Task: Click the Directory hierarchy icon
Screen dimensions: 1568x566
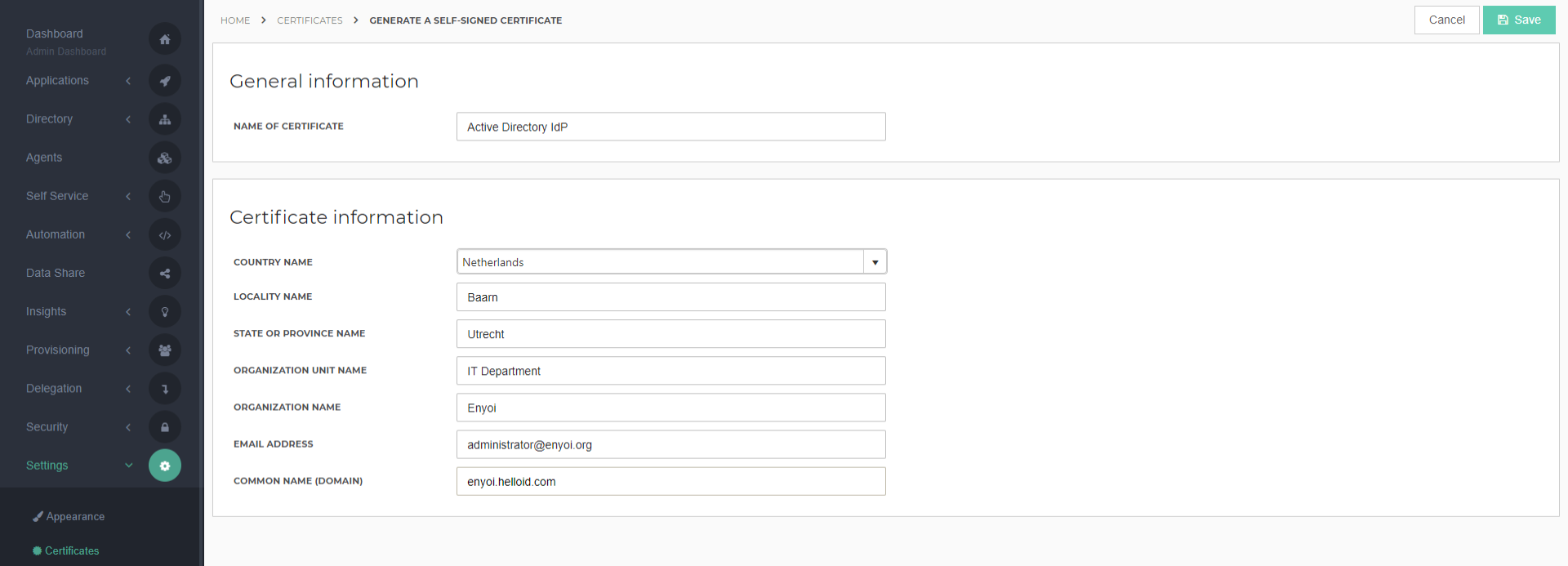Action: [x=165, y=119]
